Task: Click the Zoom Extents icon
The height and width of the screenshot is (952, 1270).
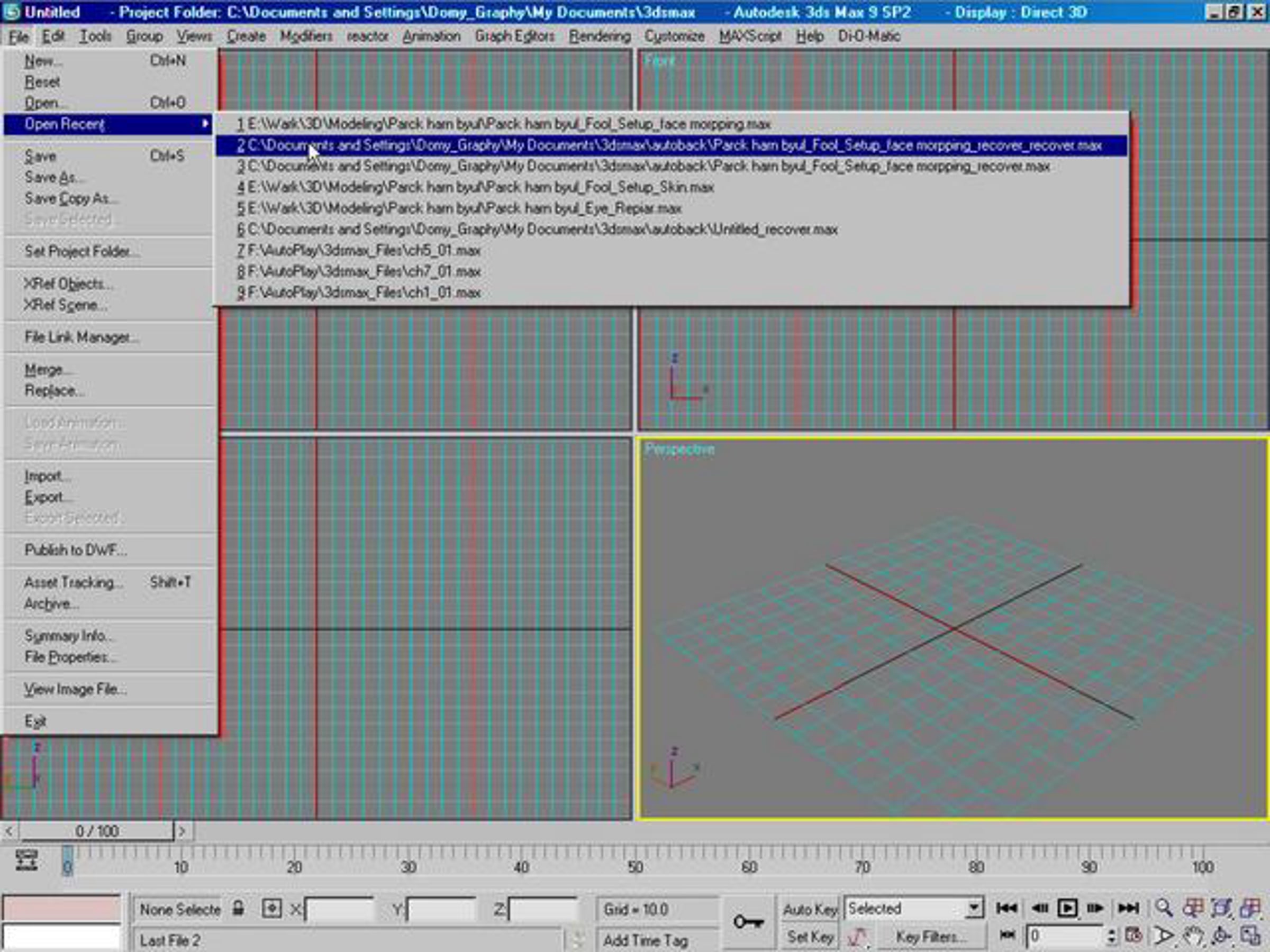Action: tap(1221, 908)
